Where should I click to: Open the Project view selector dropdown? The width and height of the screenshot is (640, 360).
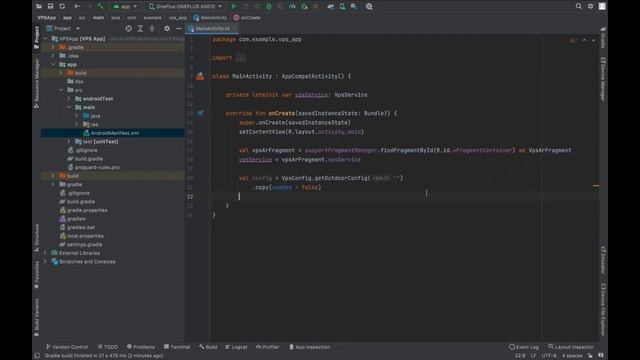pos(63,28)
